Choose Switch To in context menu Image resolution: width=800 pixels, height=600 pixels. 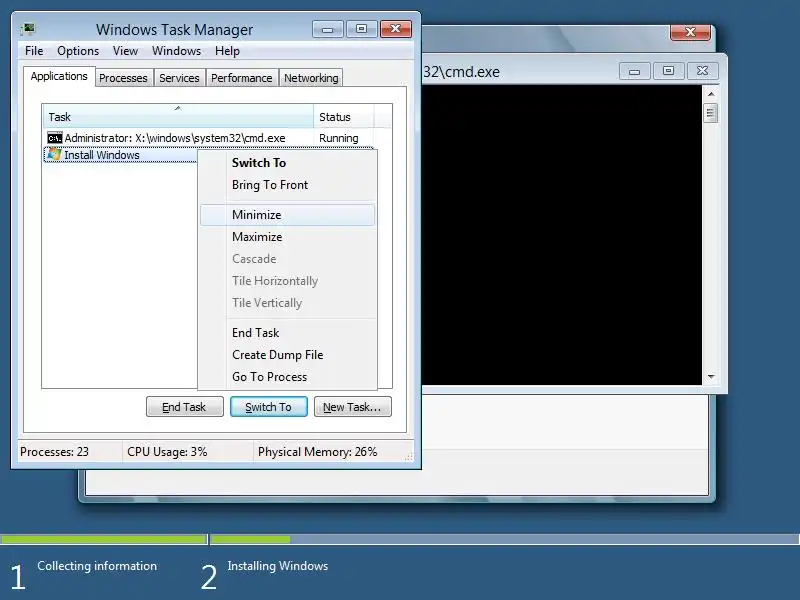point(288,163)
